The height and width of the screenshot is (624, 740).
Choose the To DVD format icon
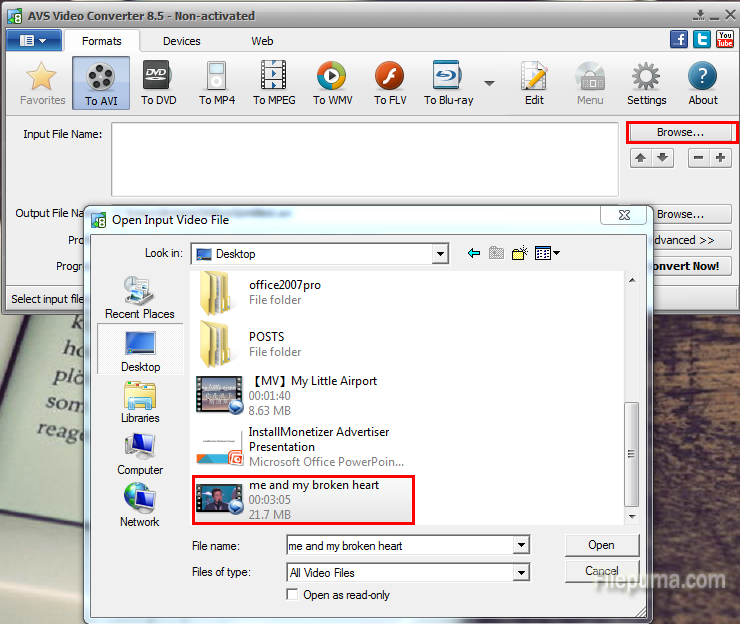pos(158,82)
